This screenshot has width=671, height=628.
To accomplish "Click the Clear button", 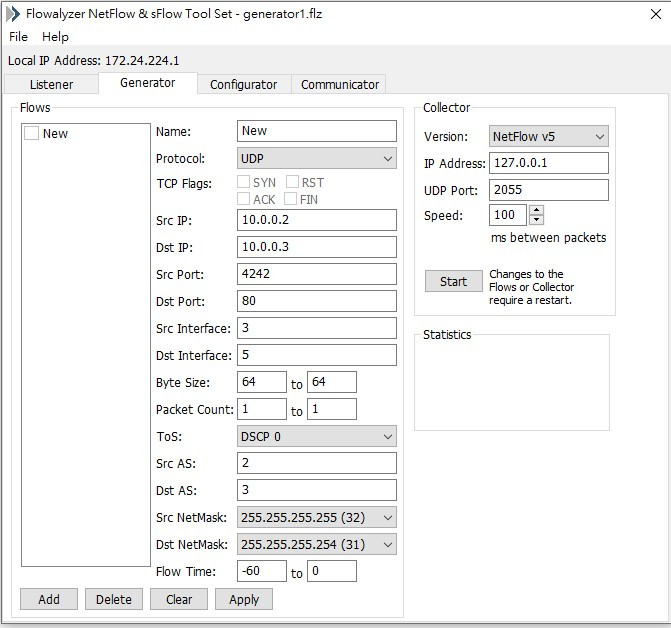I will coord(179,599).
